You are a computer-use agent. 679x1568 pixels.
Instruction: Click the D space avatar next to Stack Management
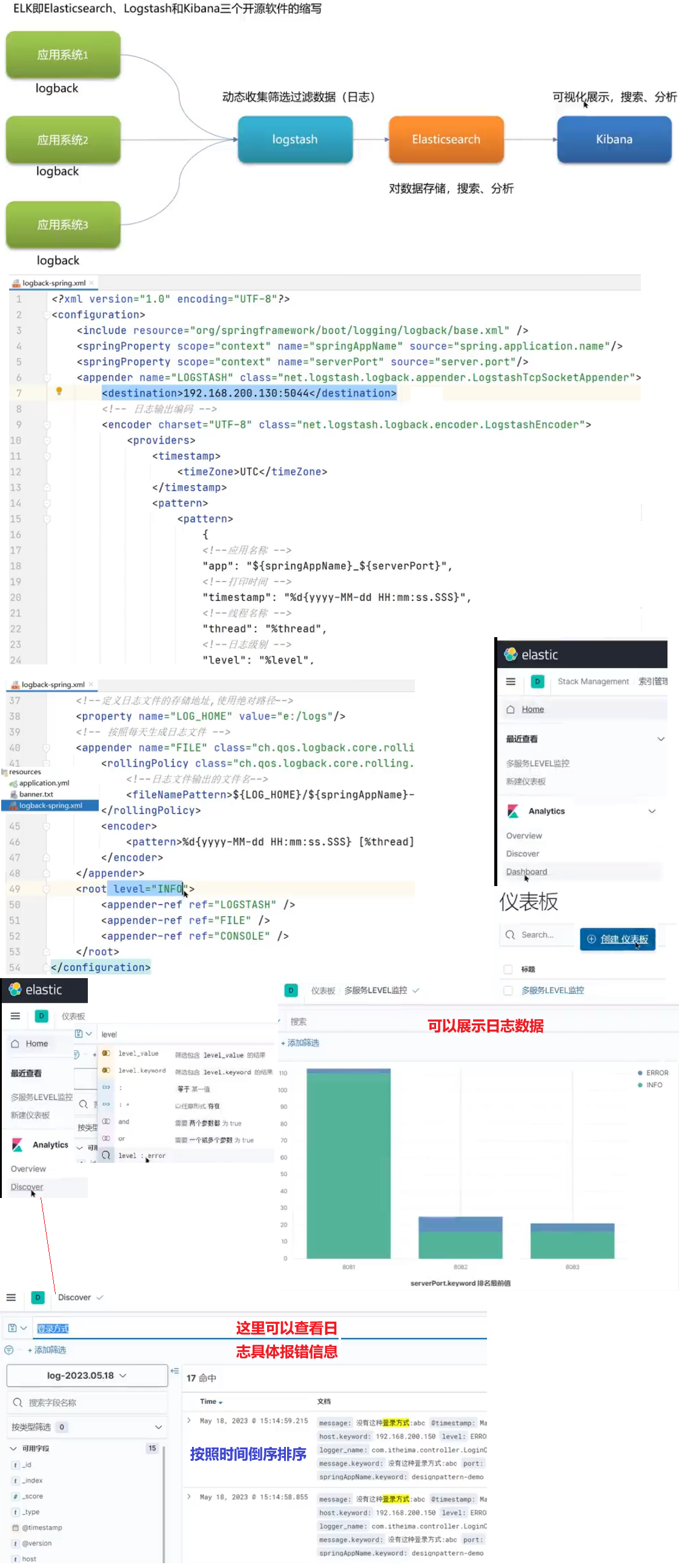(537, 681)
